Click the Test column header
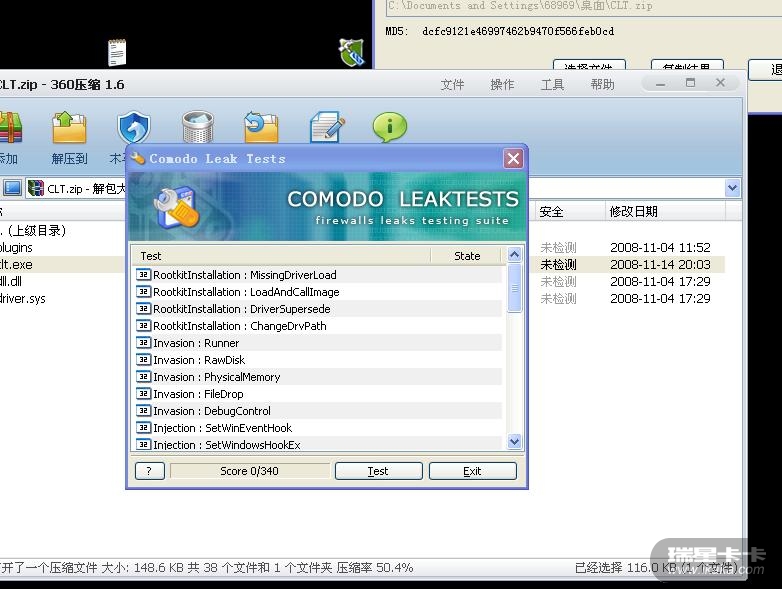This screenshot has width=782, height=589. coord(281,256)
